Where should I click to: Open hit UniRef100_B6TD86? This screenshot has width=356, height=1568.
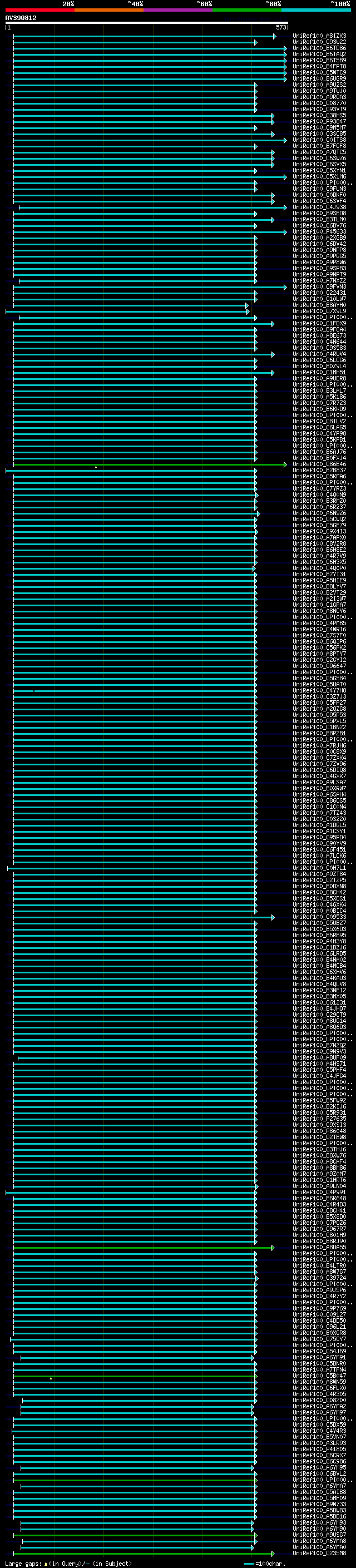319,49
